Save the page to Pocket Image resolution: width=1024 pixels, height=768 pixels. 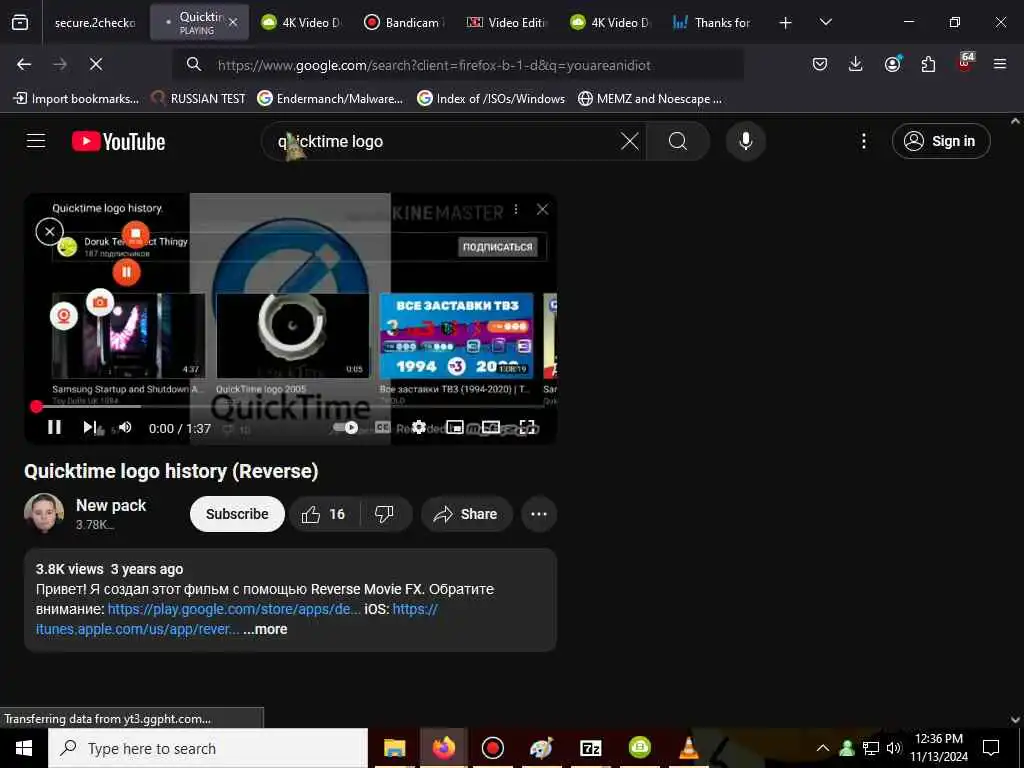pos(820,64)
